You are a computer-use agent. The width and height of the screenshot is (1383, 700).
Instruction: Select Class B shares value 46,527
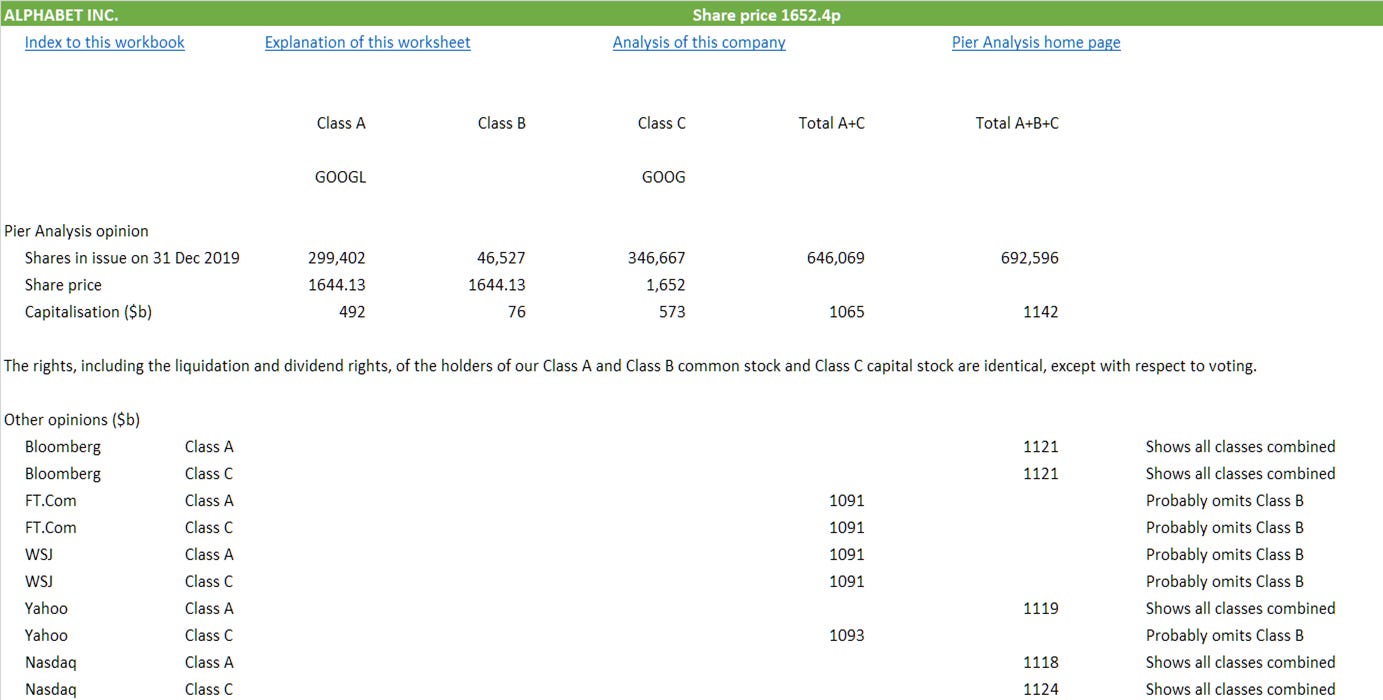502,258
